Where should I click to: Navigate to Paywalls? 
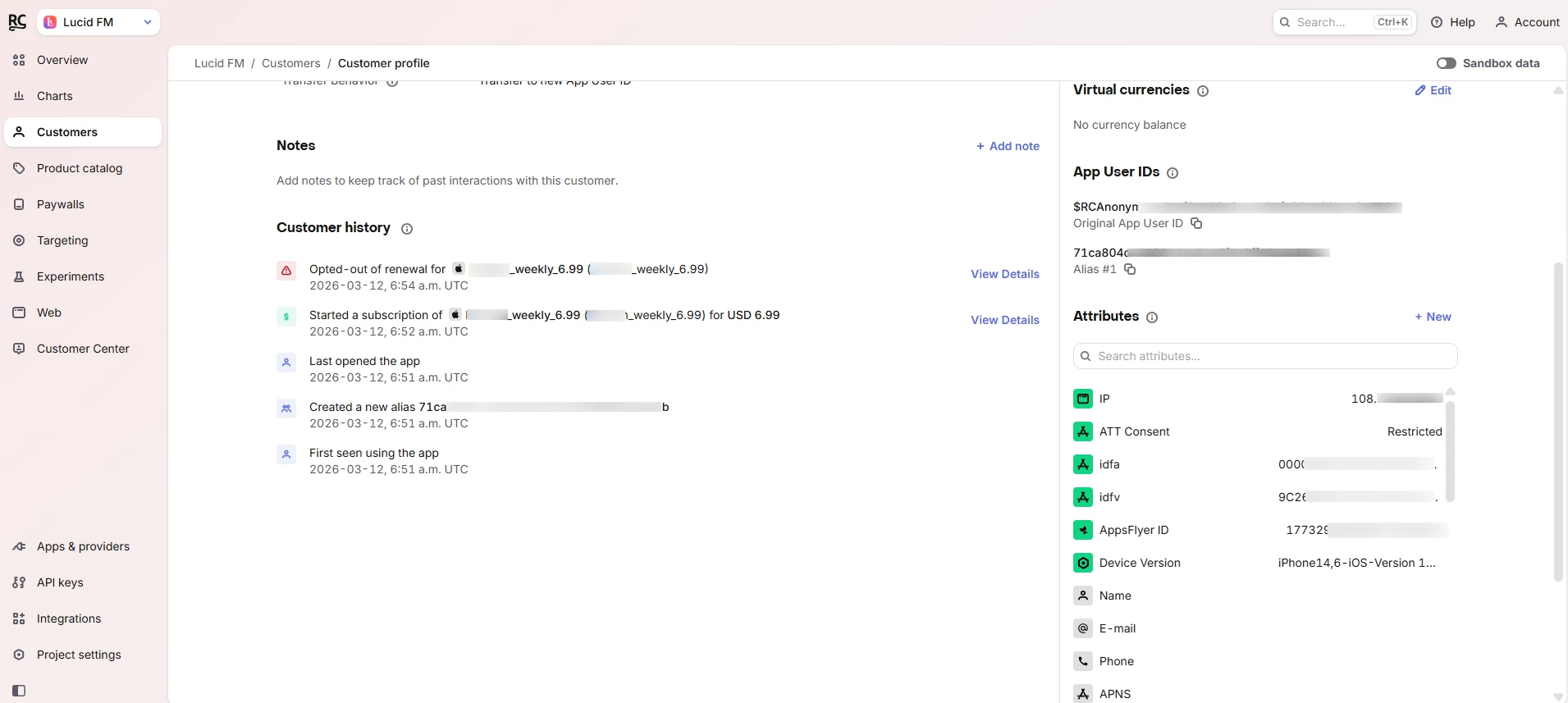point(83,204)
